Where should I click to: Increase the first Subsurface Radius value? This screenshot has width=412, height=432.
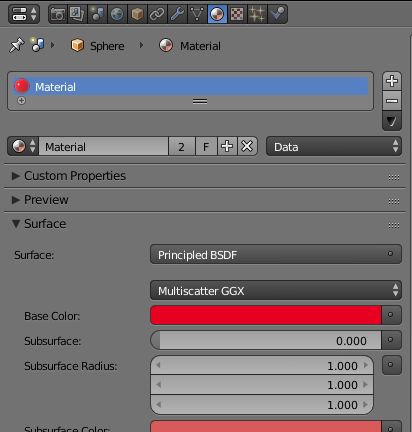pos(366,365)
